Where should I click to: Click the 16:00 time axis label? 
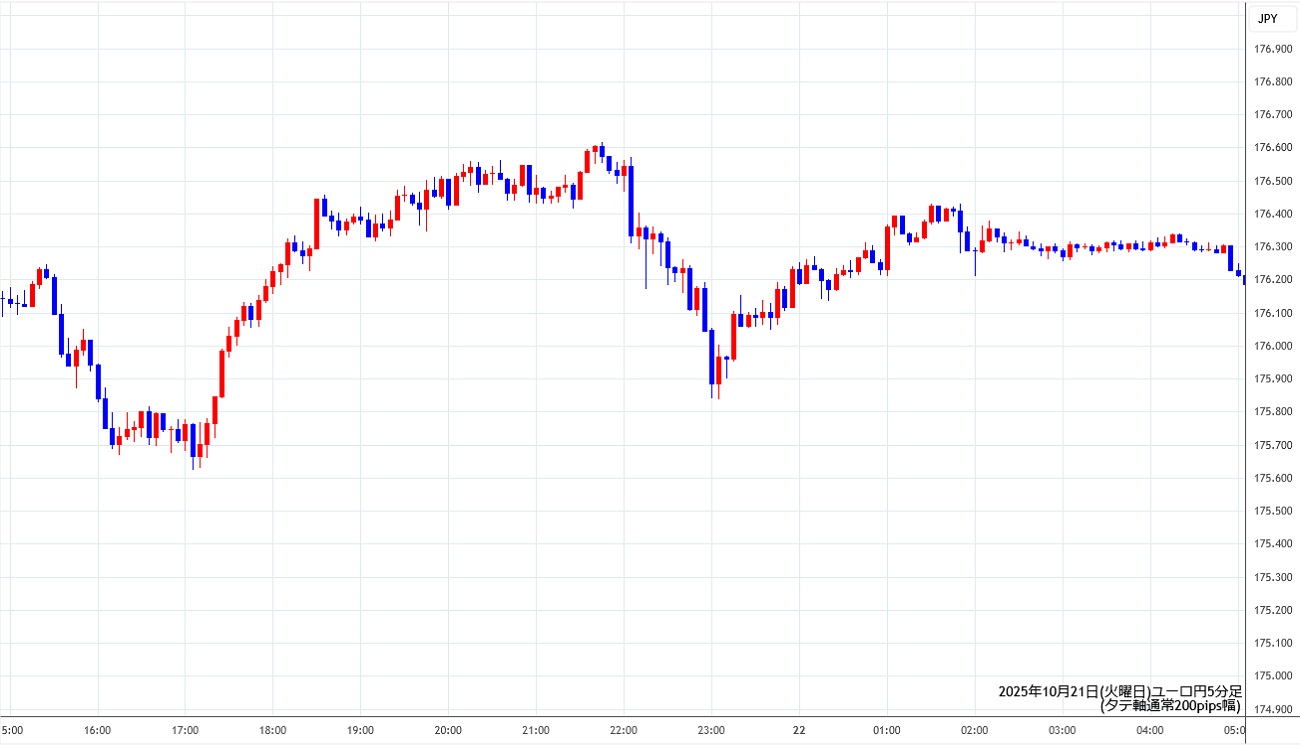pos(97,730)
